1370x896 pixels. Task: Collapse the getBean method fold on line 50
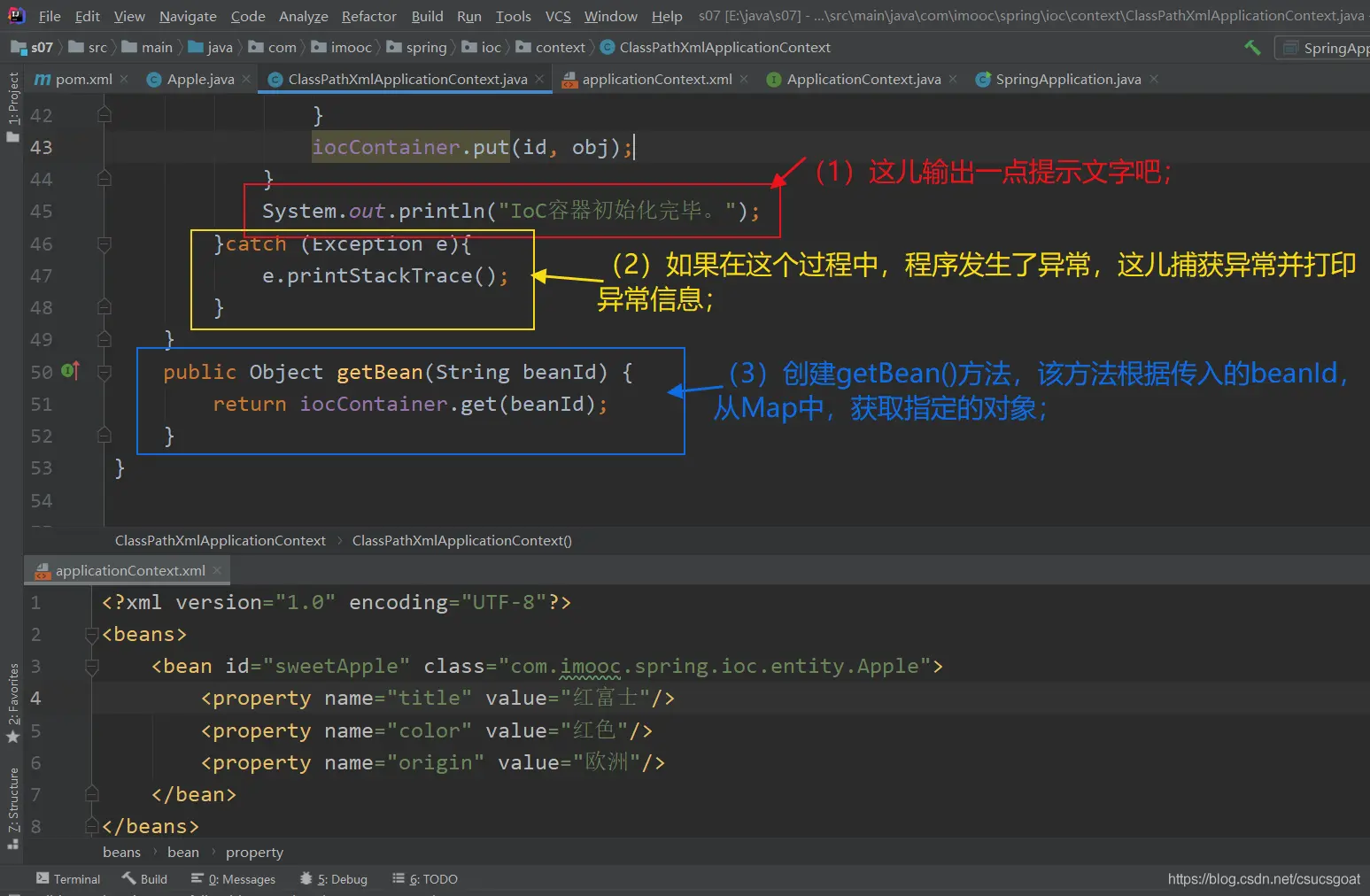(104, 373)
